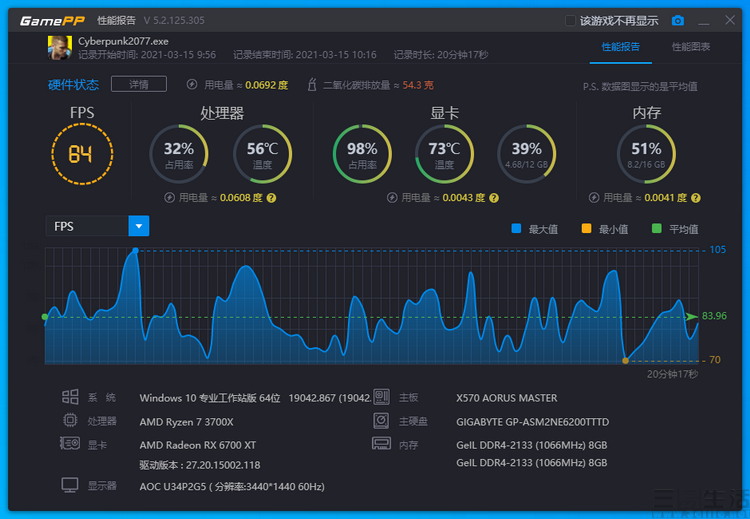
Task: Open the 详情 hardware details button
Action: 139,84
